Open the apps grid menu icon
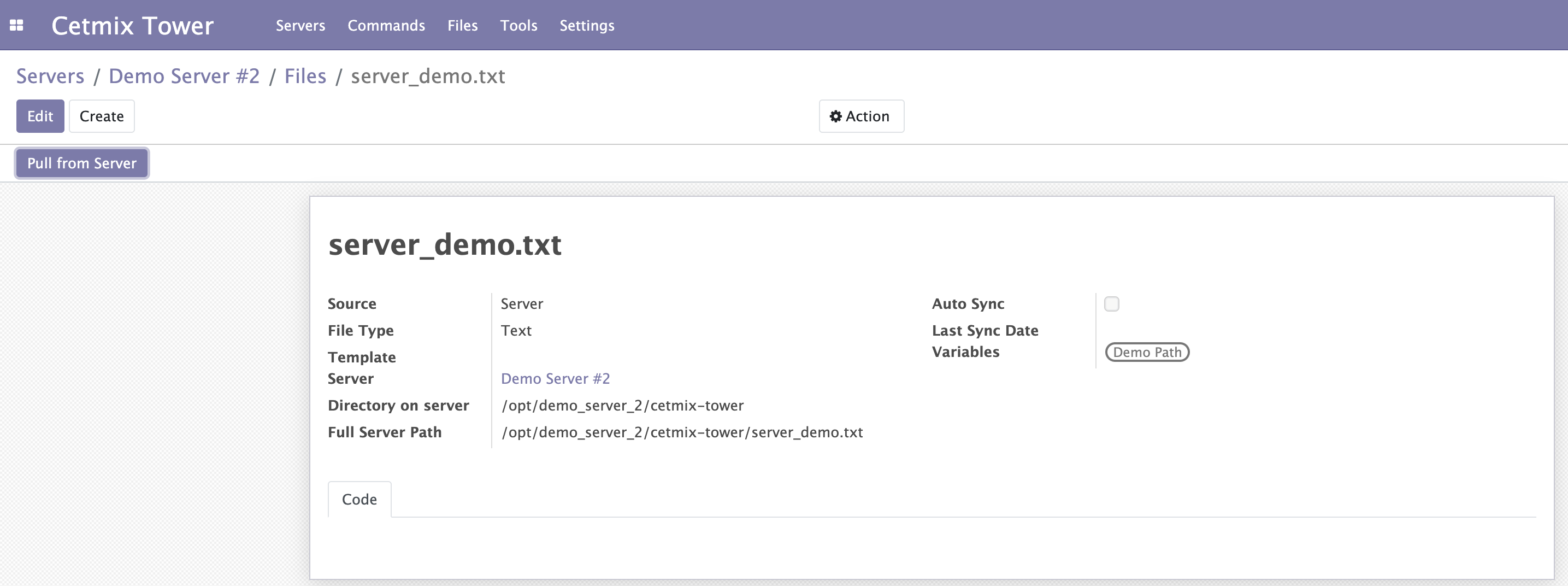Viewport: 1568px width, 586px height. pyautogui.click(x=16, y=25)
